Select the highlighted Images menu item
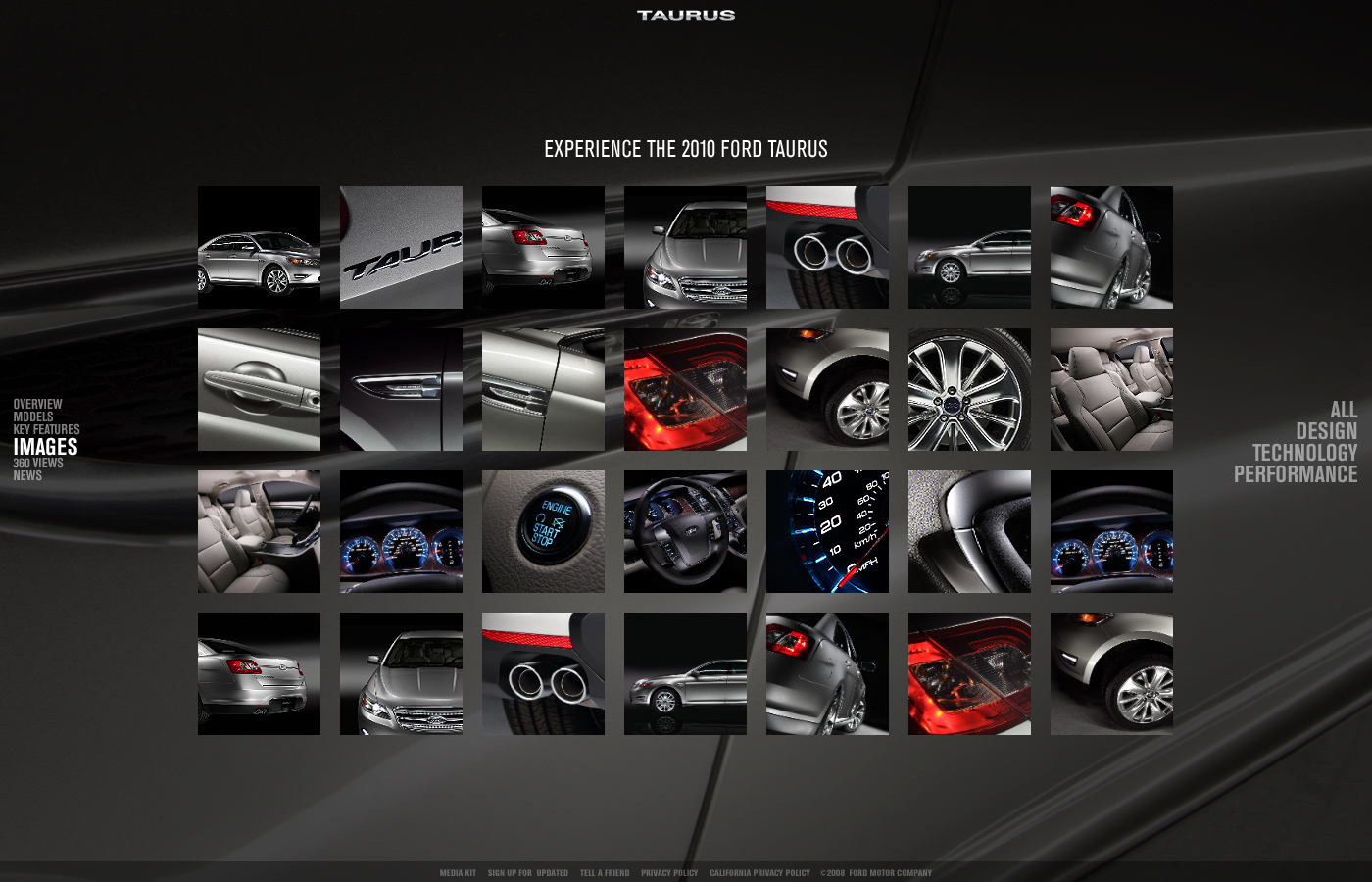Image resolution: width=1372 pixels, height=882 pixels. (x=45, y=446)
